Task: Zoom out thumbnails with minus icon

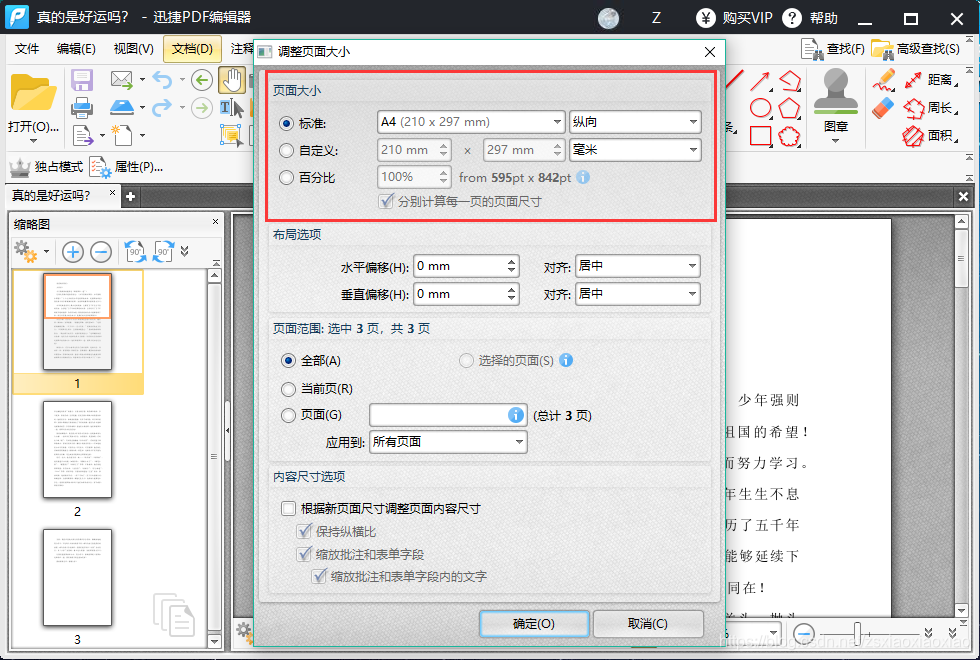Action: [101, 252]
